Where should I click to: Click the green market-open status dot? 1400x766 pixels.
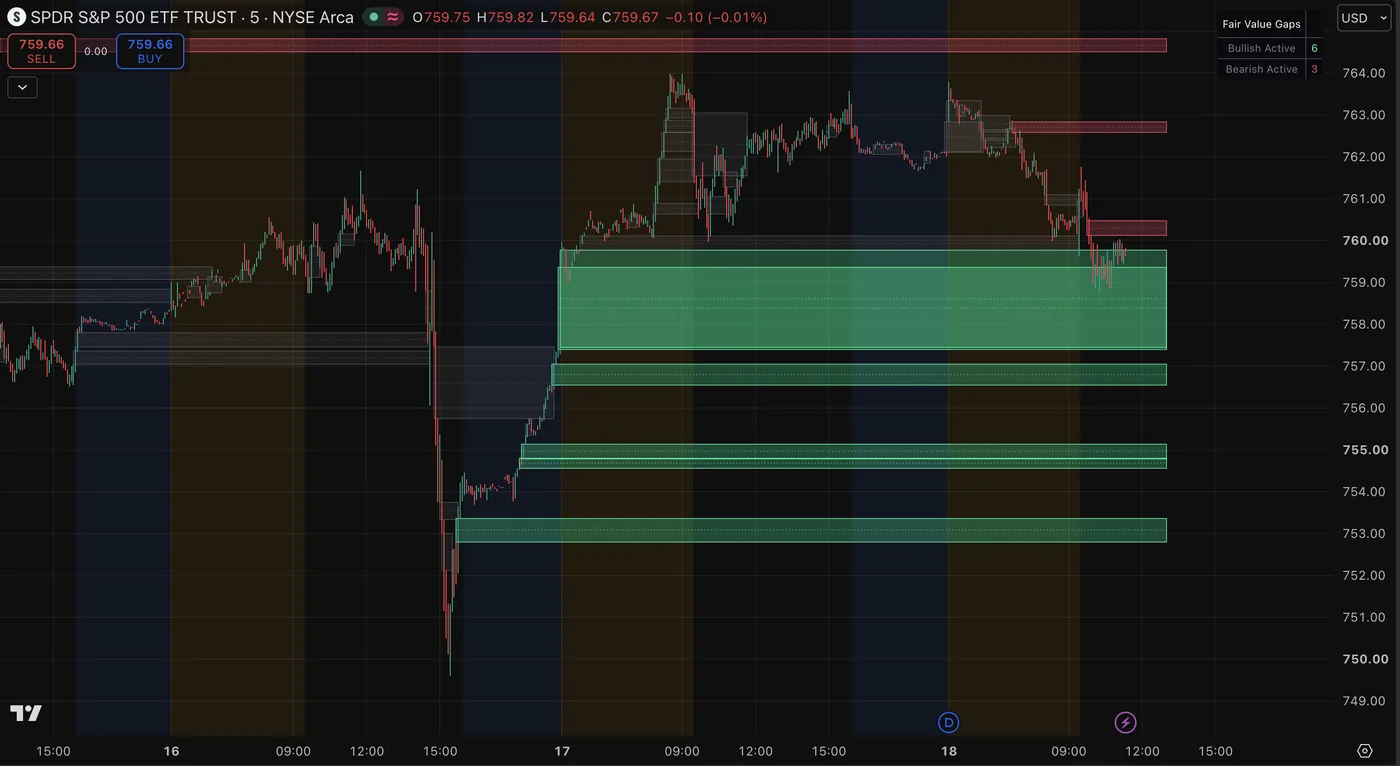pos(372,17)
